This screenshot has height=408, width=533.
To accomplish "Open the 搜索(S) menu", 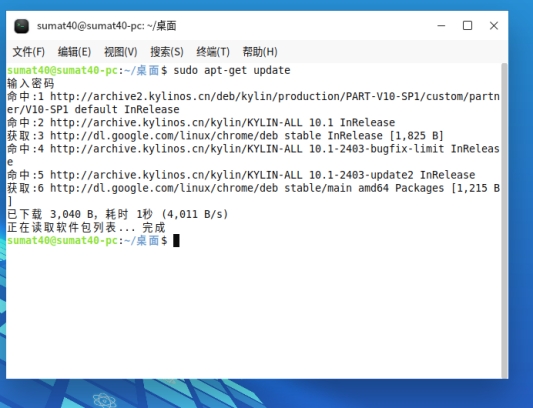I will (167, 52).
